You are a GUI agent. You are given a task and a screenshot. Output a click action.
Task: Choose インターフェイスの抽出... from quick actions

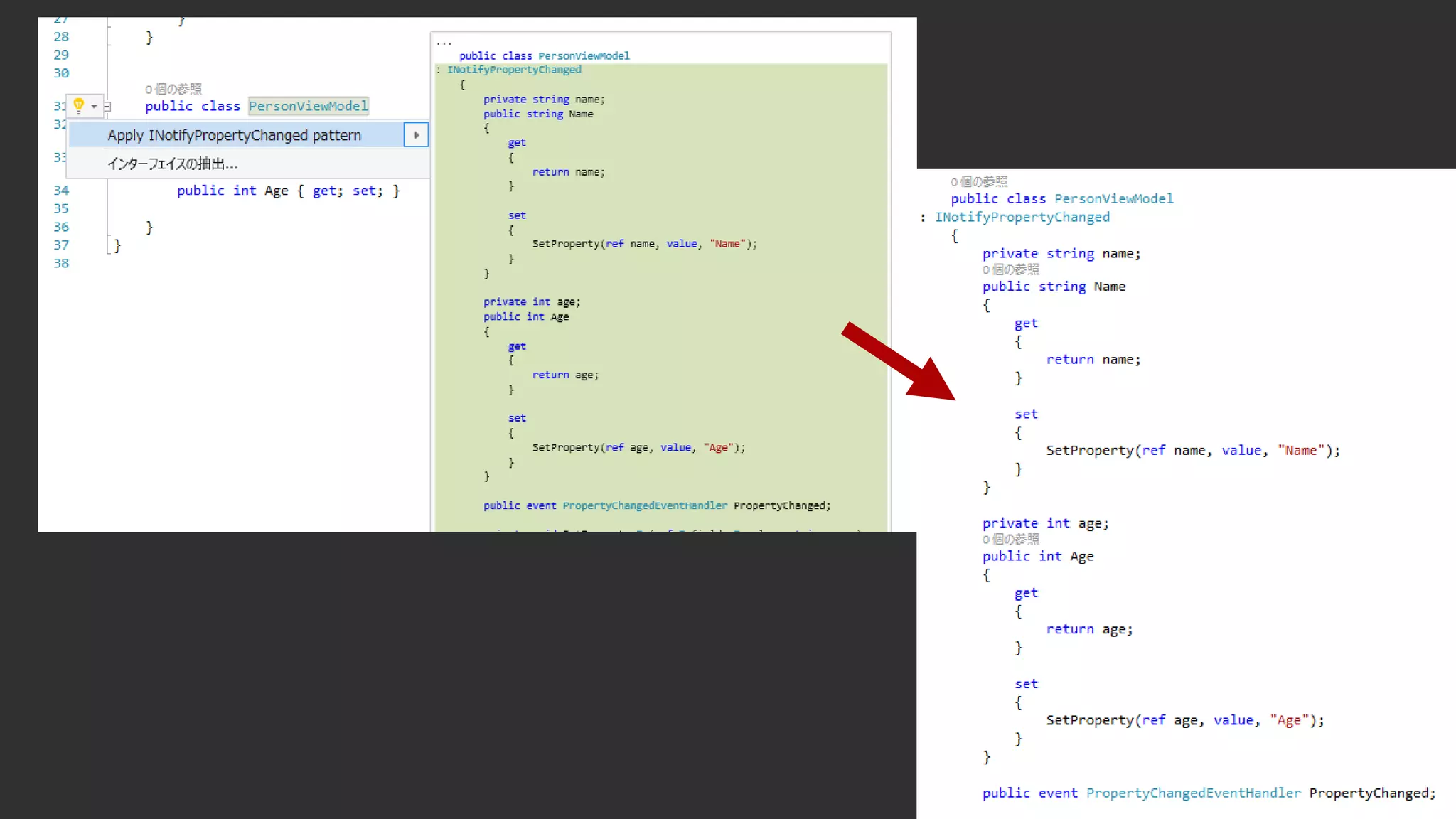[173, 164]
